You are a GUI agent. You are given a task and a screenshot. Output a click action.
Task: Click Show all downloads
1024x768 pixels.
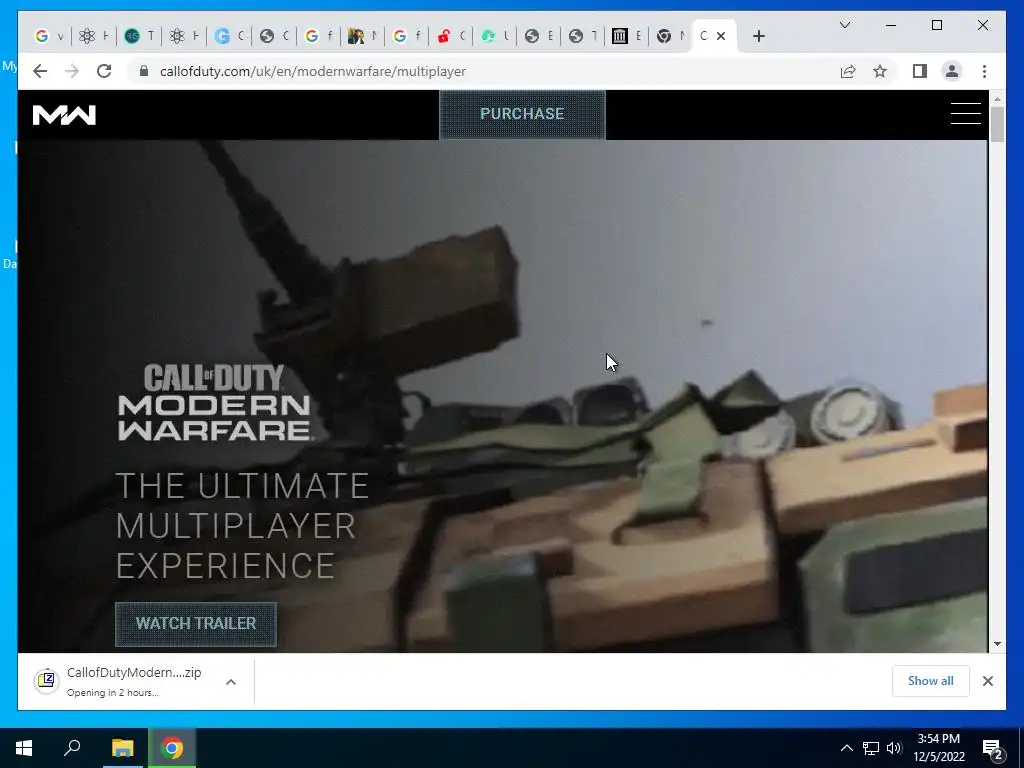pyautogui.click(x=930, y=681)
